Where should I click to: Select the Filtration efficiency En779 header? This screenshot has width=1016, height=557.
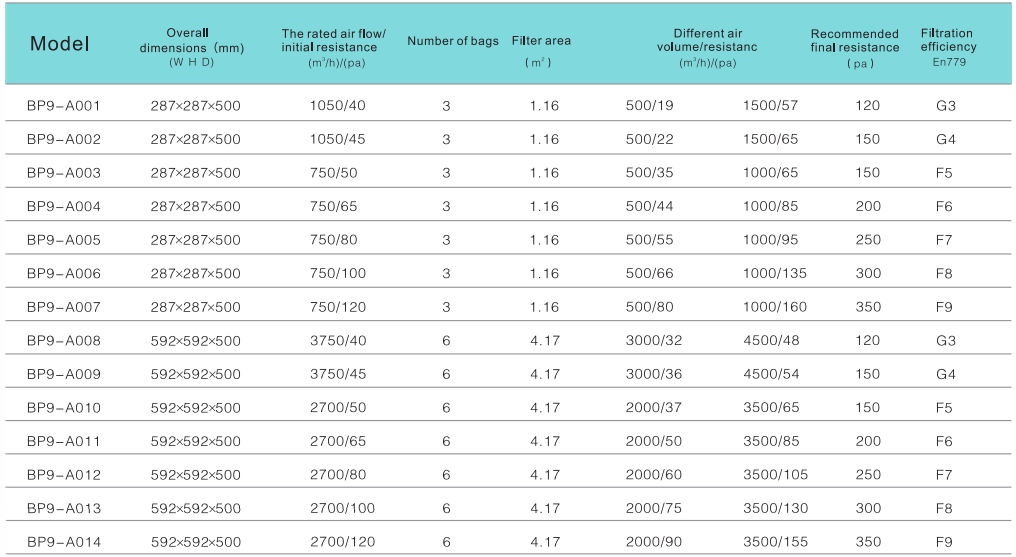[948, 47]
